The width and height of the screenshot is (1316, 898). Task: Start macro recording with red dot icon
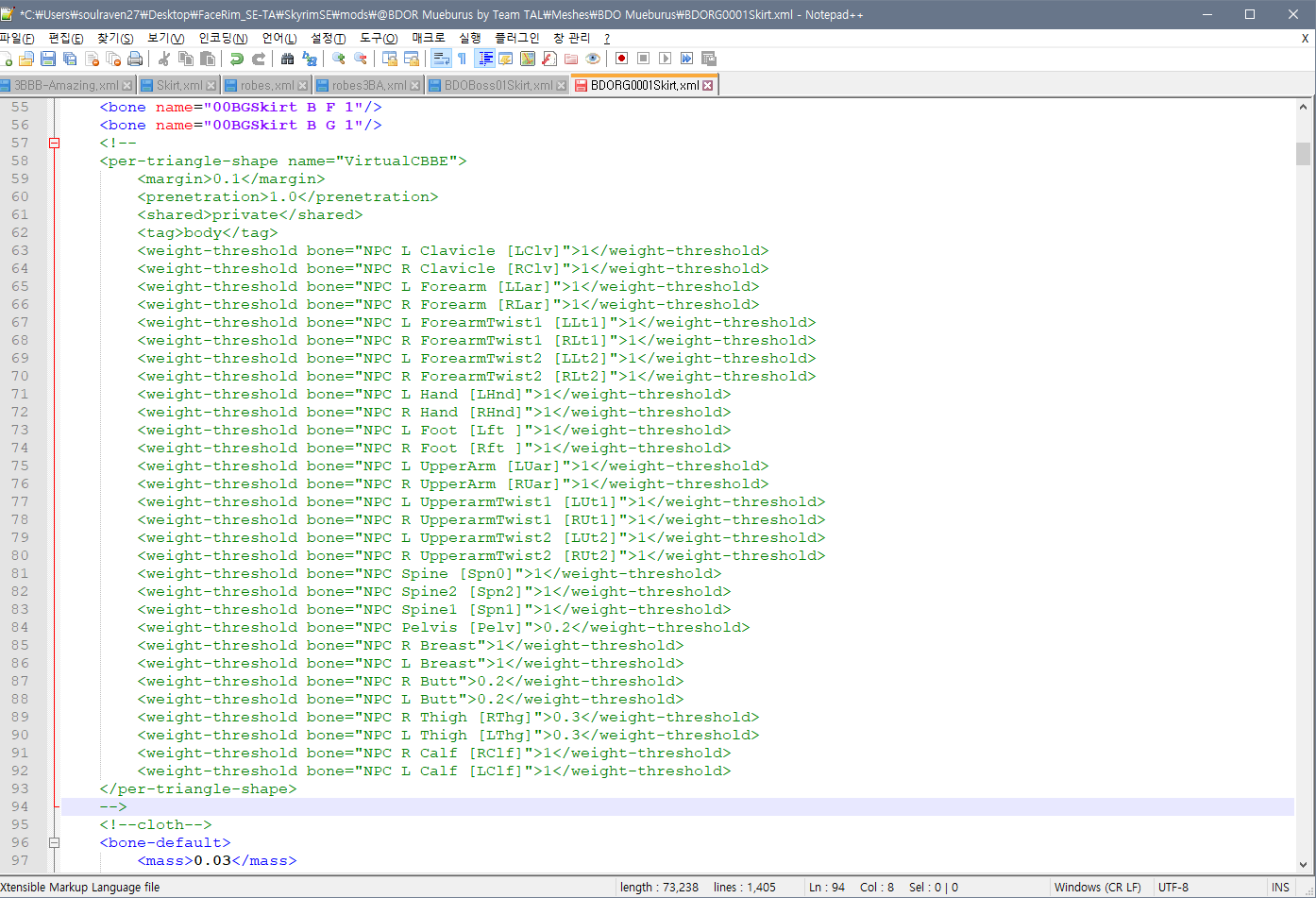[x=622, y=59]
